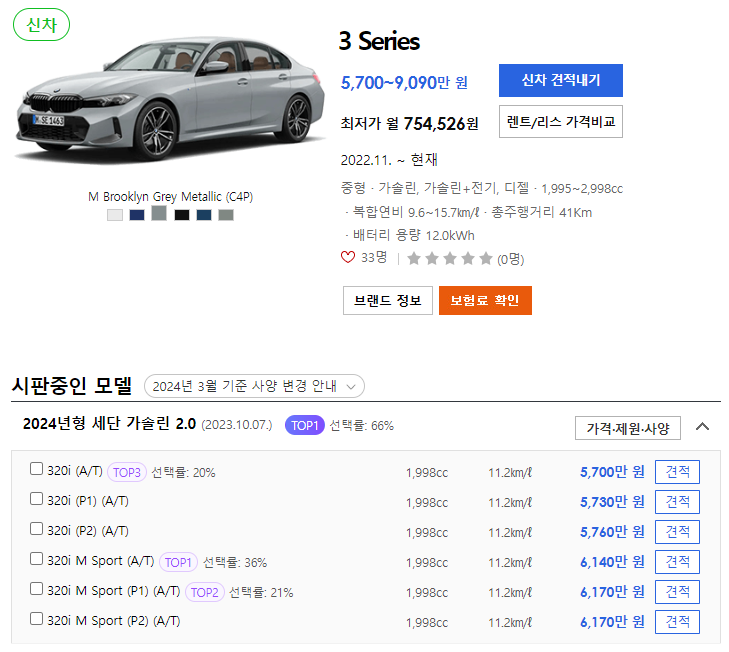Click the 5,700~9,090만 원 price range
This screenshot has height=652, width=729.
tap(404, 83)
